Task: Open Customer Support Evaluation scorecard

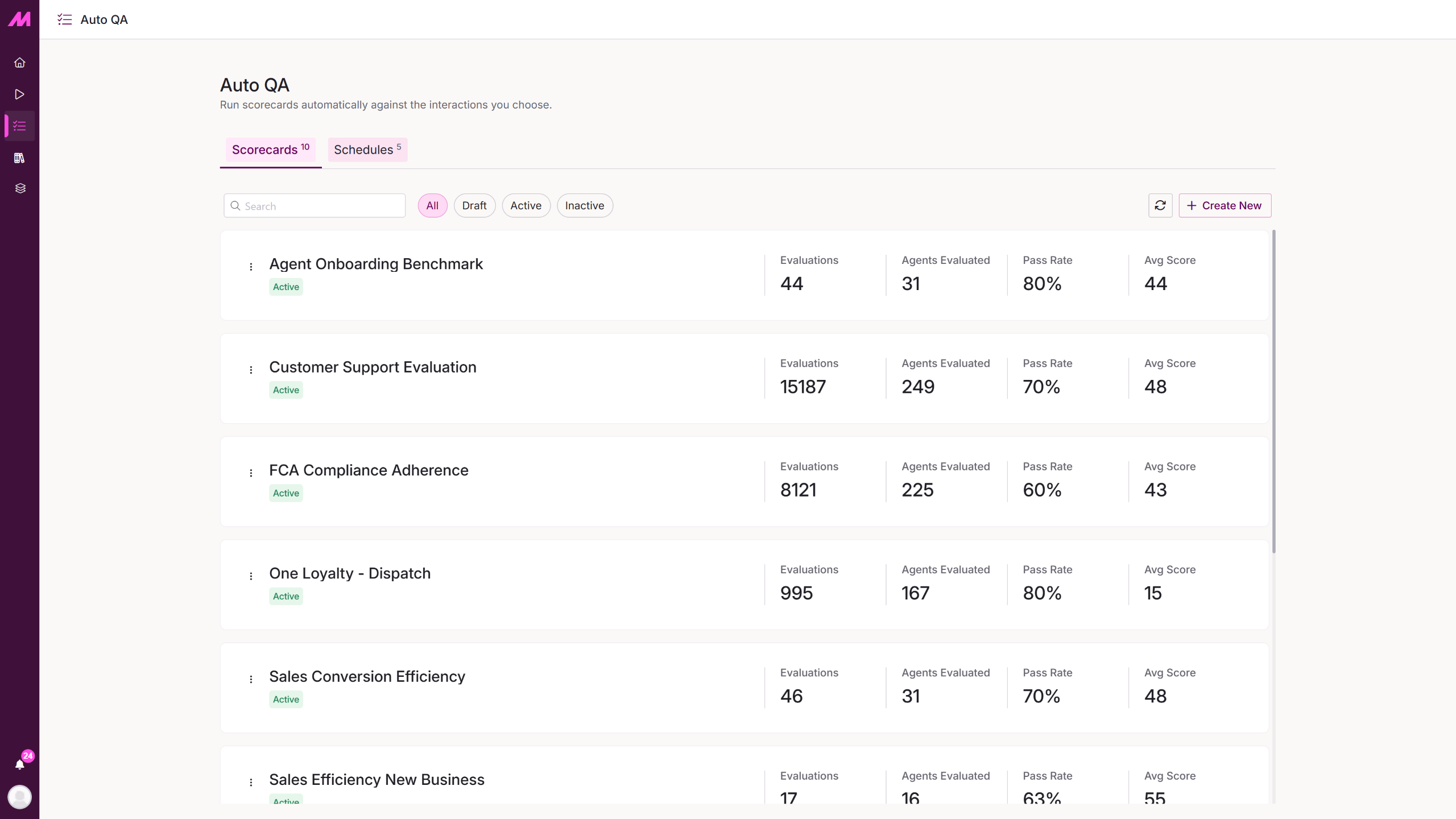Action: [373, 367]
